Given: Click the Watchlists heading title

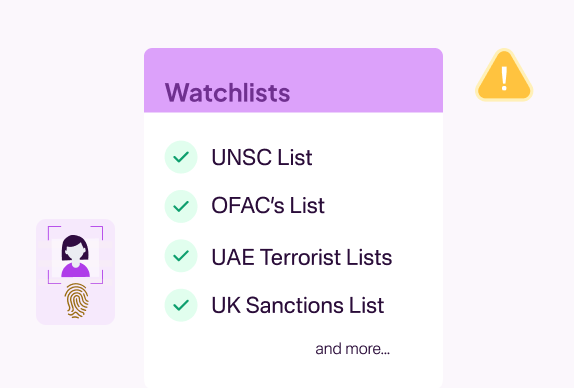Looking at the screenshot, I should (227, 93).
